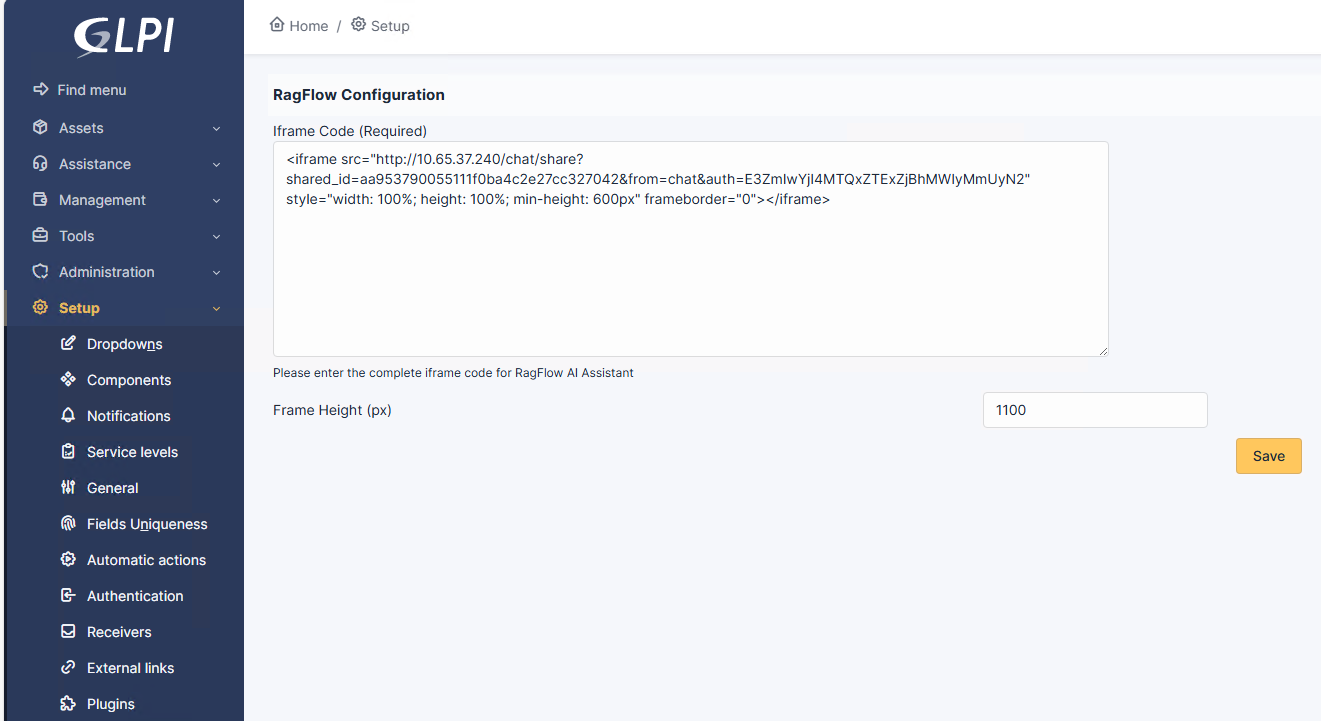Click the External links chain icon

[x=68, y=668]
